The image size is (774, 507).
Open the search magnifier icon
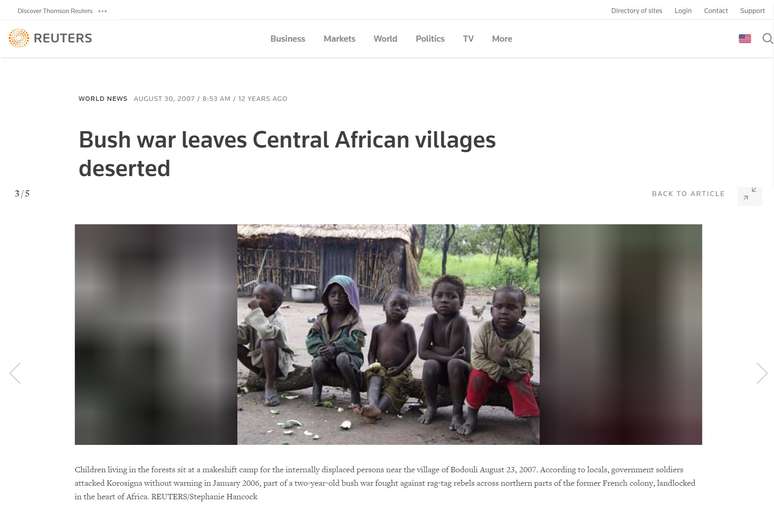tap(768, 39)
